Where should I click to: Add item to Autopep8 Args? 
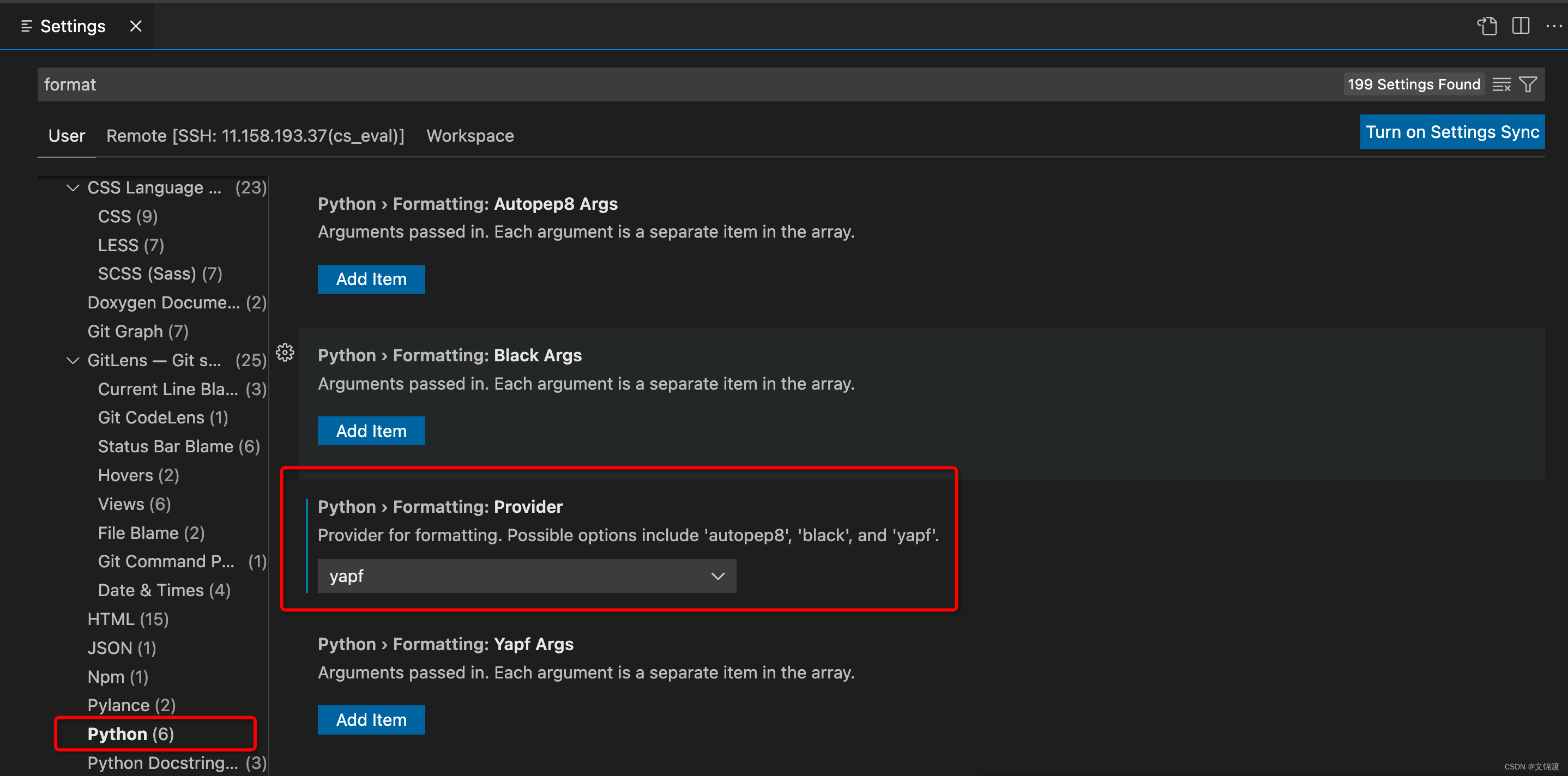click(x=371, y=280)
